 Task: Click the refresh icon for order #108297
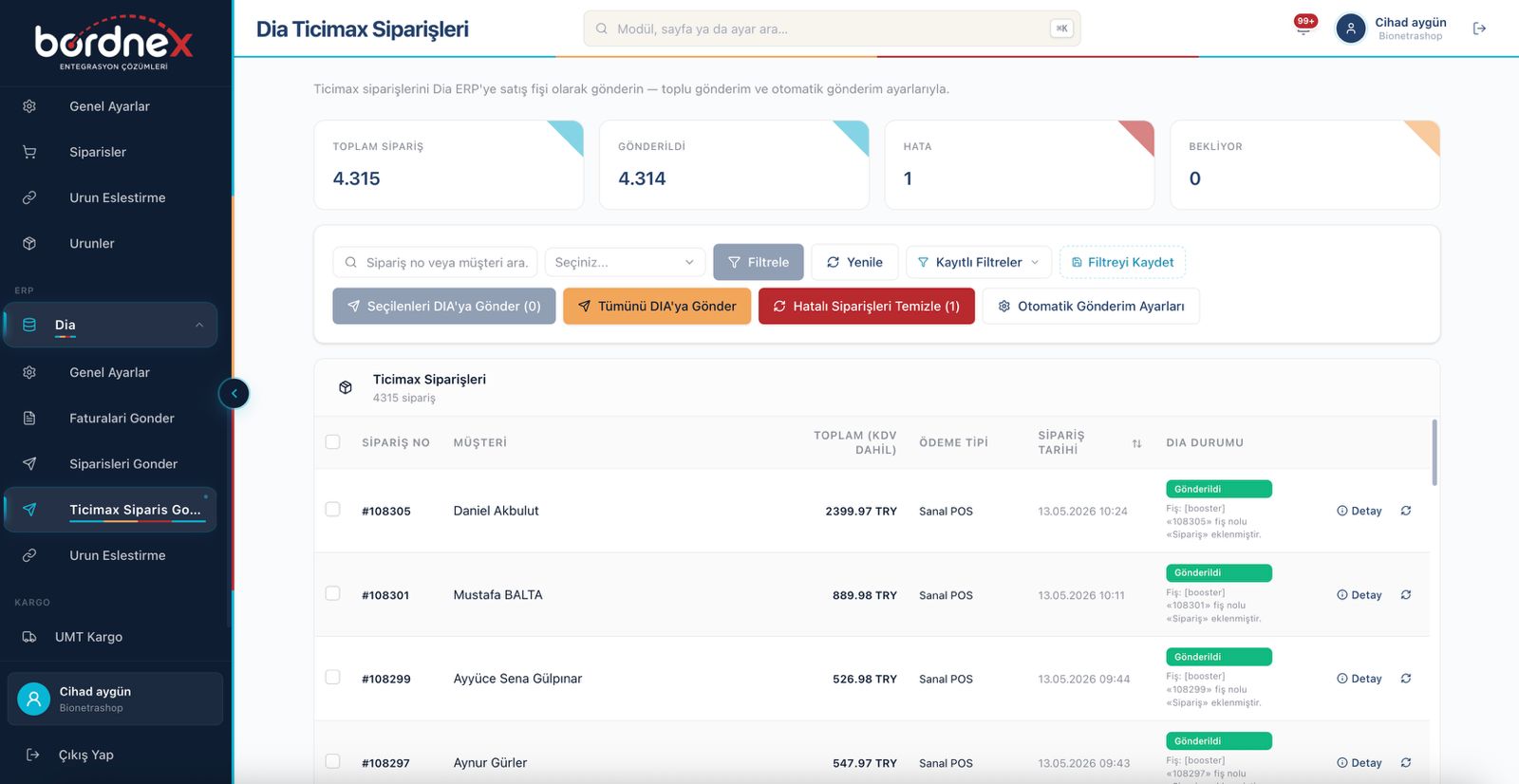pyautogui.click(x=1406, y=763)
